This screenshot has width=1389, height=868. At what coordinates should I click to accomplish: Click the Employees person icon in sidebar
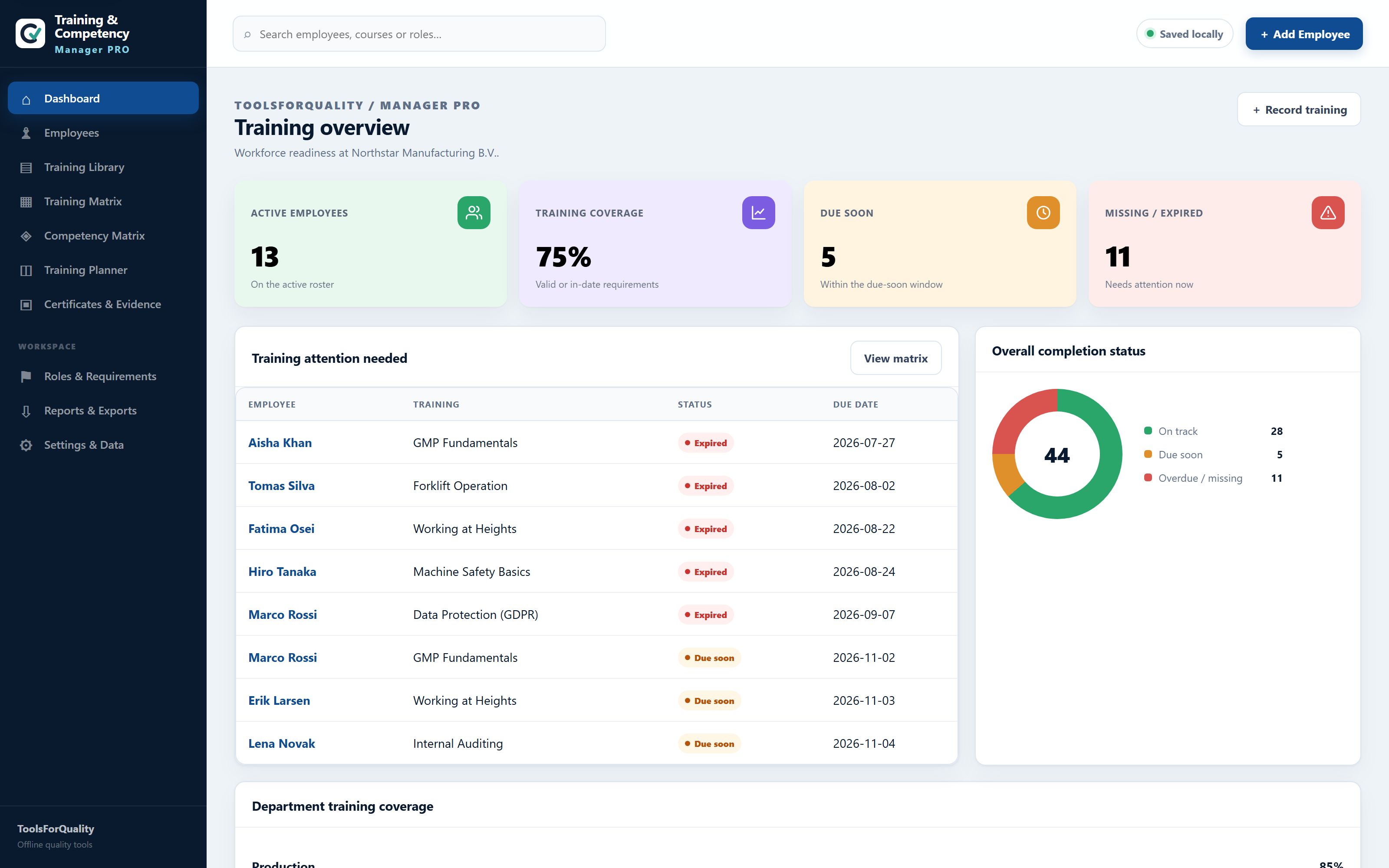[x=26, y=133]
